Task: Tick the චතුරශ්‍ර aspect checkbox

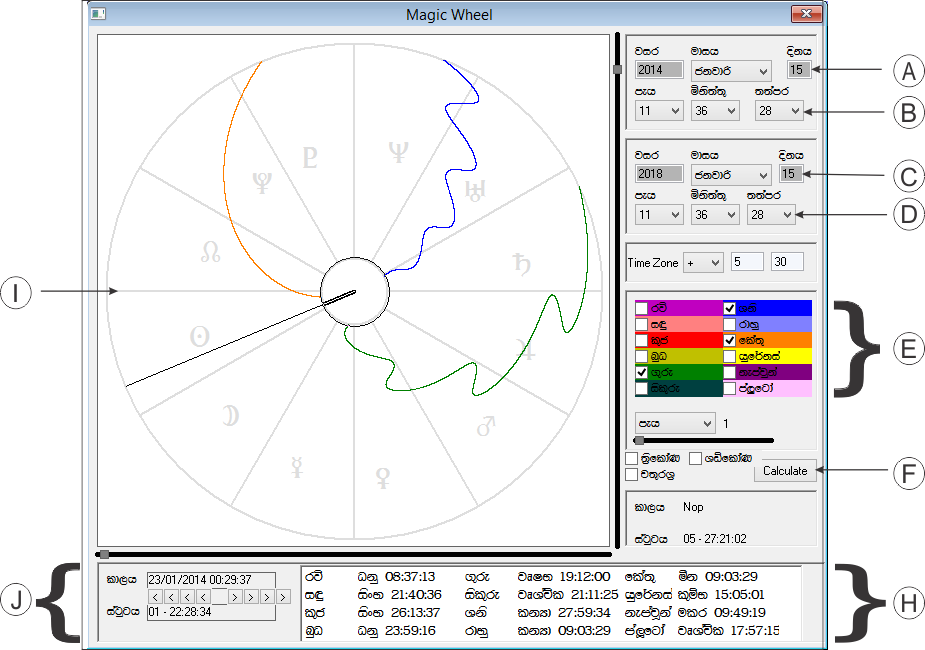Action: click(x=632, y=474)
